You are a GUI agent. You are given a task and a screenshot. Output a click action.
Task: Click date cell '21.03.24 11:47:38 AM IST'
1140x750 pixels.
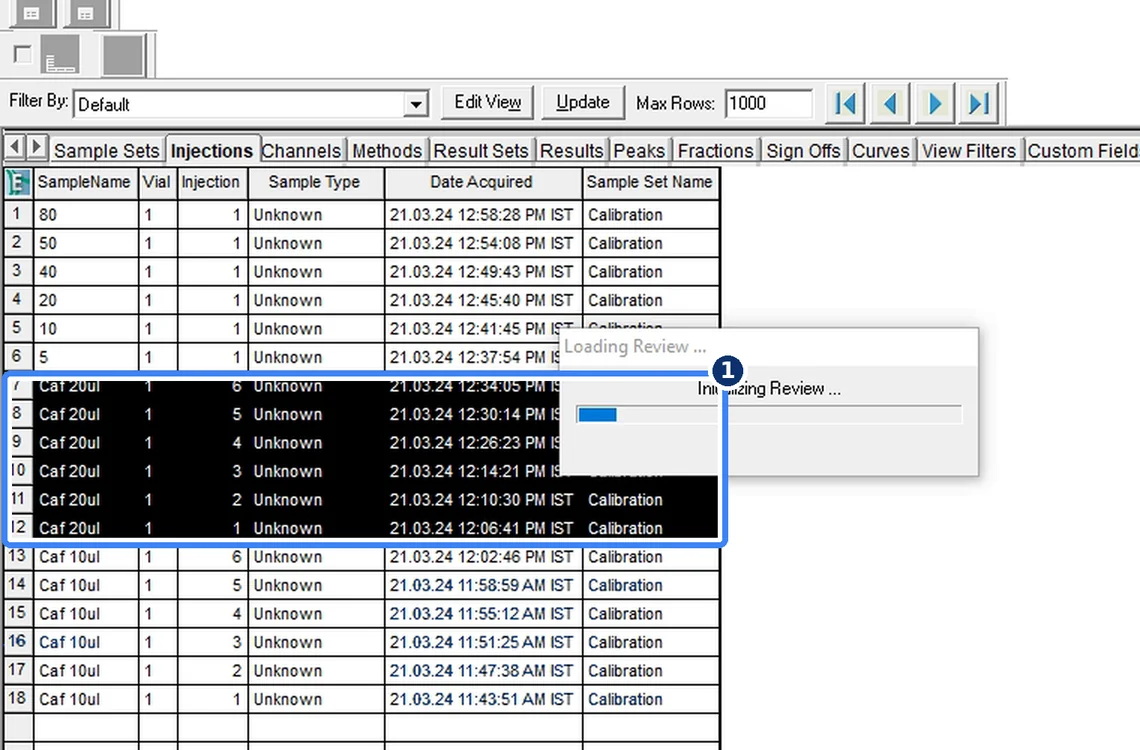click(481, 670)
